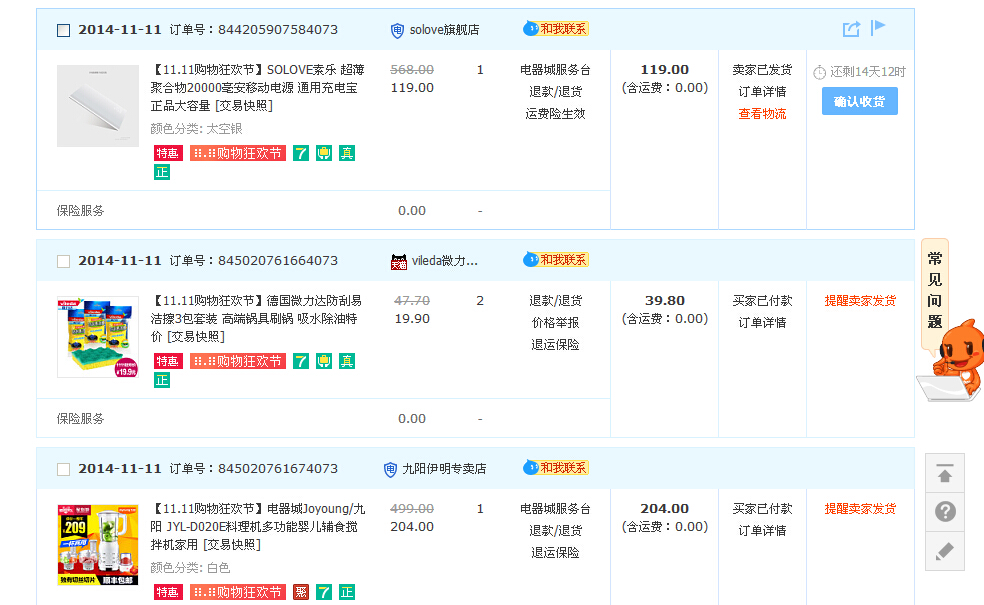Screen dimensions: 984x605
Task: Click the 正 badge under the SOLOVE power bank
Action: coord(162,172)
